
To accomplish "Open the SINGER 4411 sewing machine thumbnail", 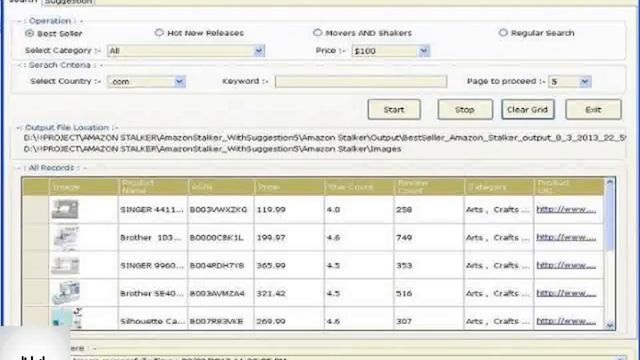I will 65,209.
